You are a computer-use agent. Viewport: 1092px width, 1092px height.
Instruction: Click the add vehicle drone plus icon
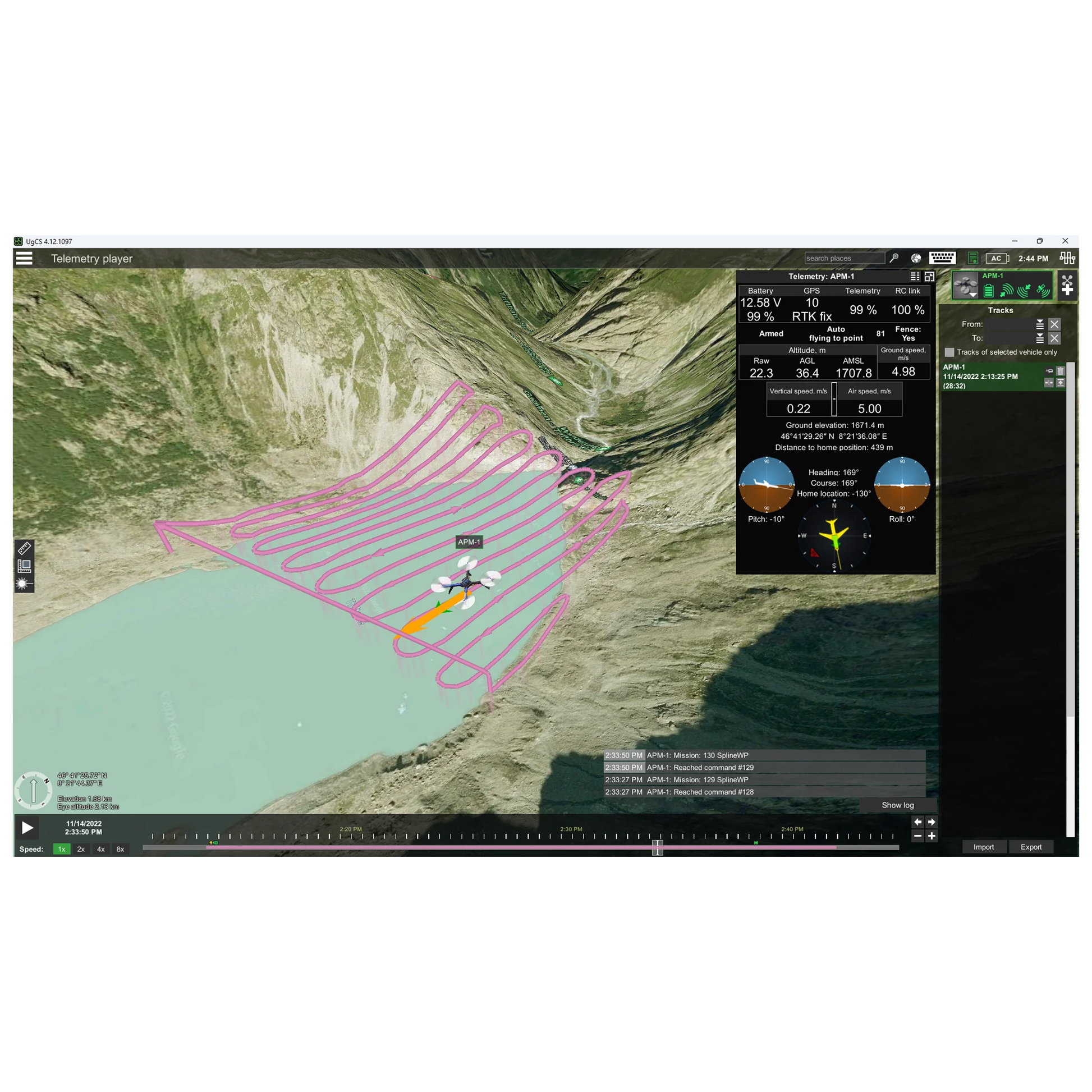1067,285
